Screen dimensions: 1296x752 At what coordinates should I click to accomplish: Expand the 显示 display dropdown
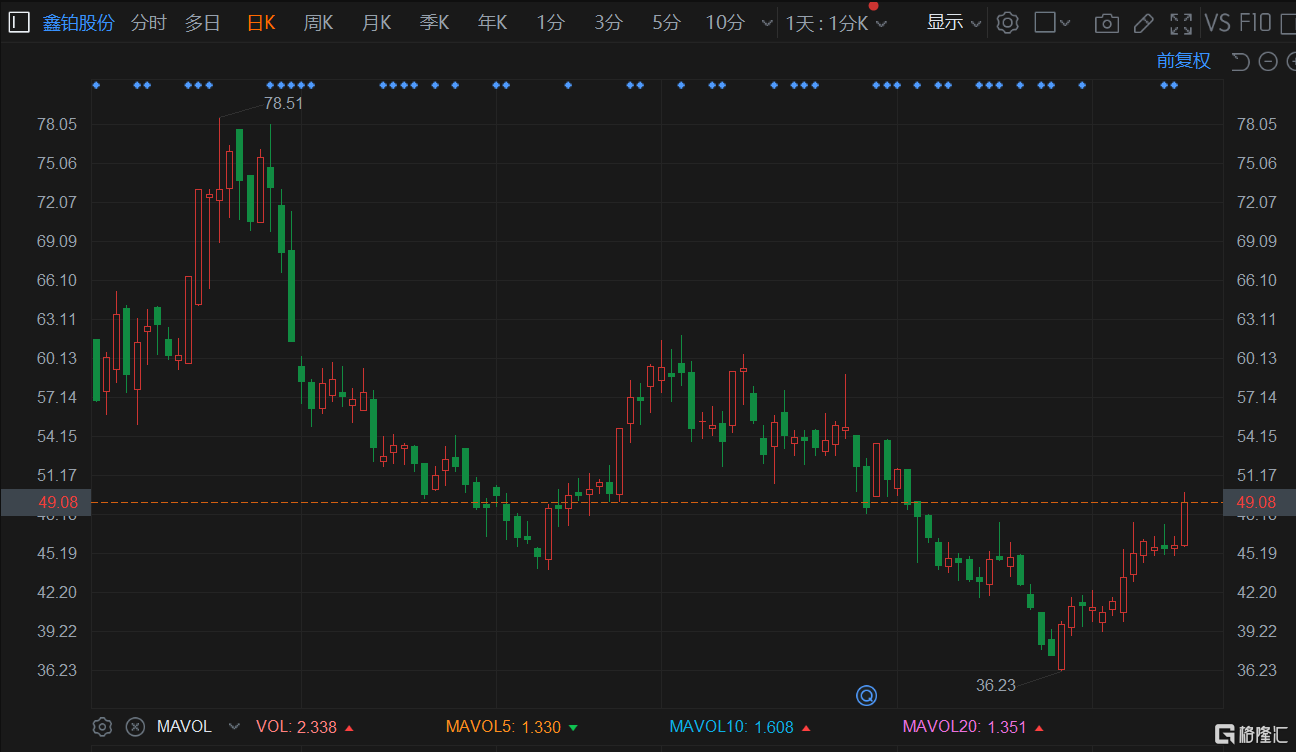pos(953,23)
